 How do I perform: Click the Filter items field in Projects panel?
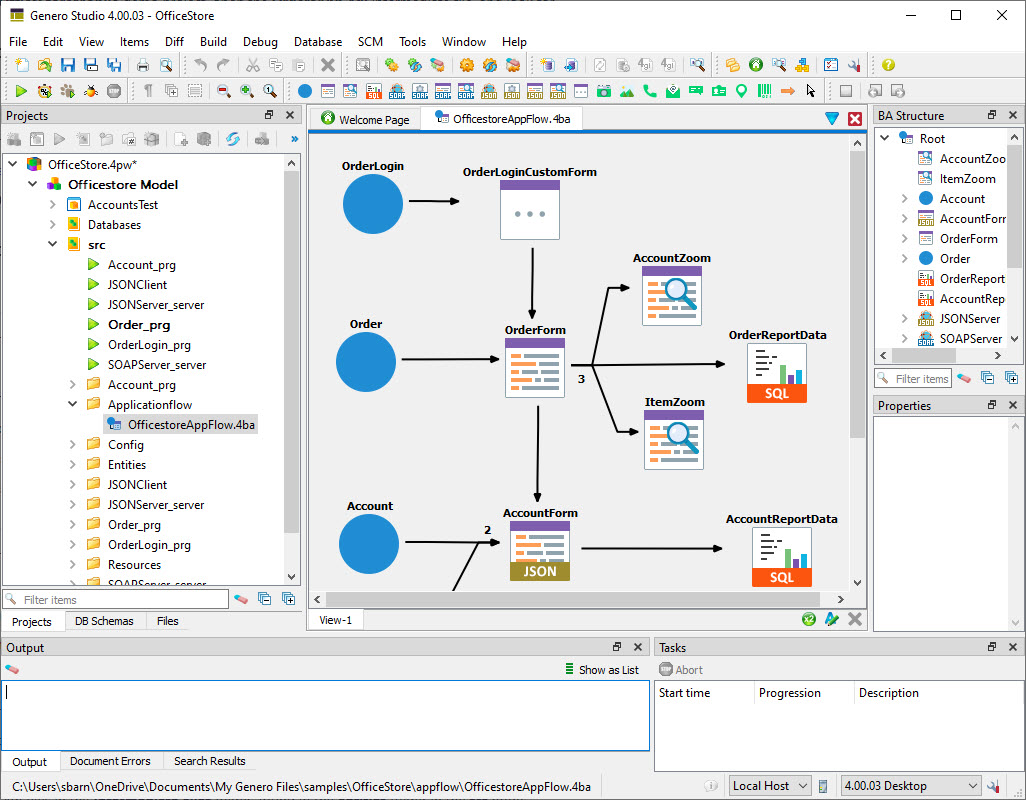(115, 598)
